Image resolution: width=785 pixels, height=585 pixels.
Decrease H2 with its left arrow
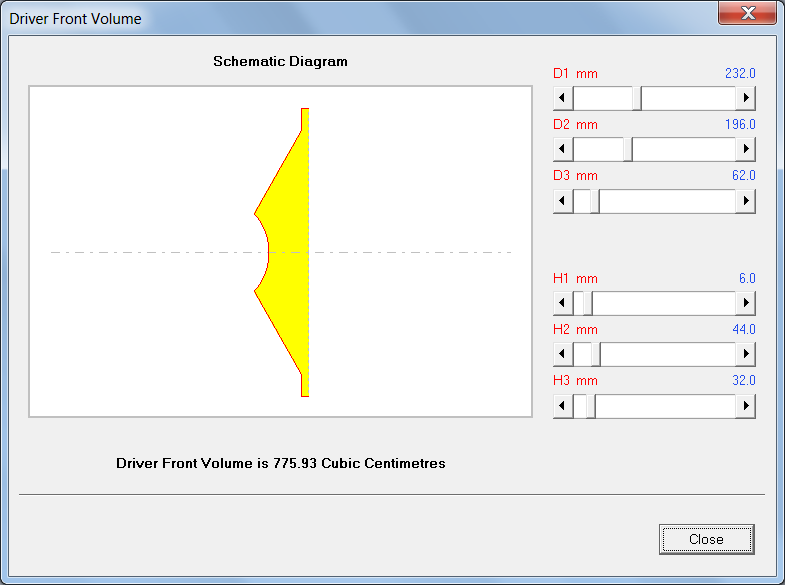[x=563, y=354]
